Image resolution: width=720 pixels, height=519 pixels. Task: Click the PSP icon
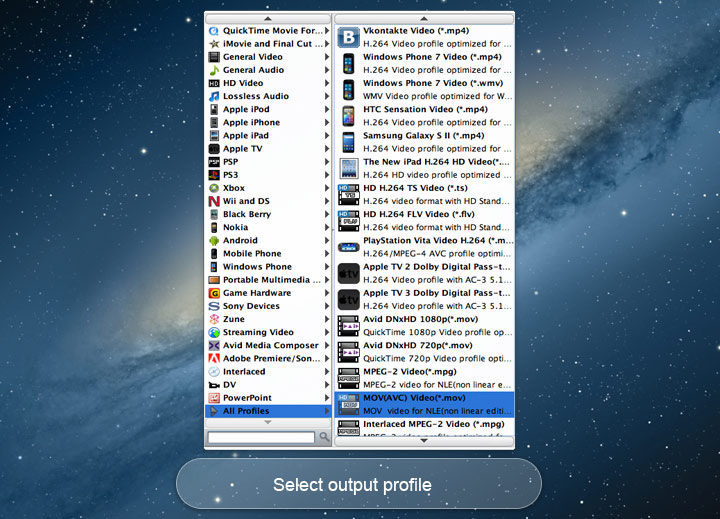click(214, 162)
